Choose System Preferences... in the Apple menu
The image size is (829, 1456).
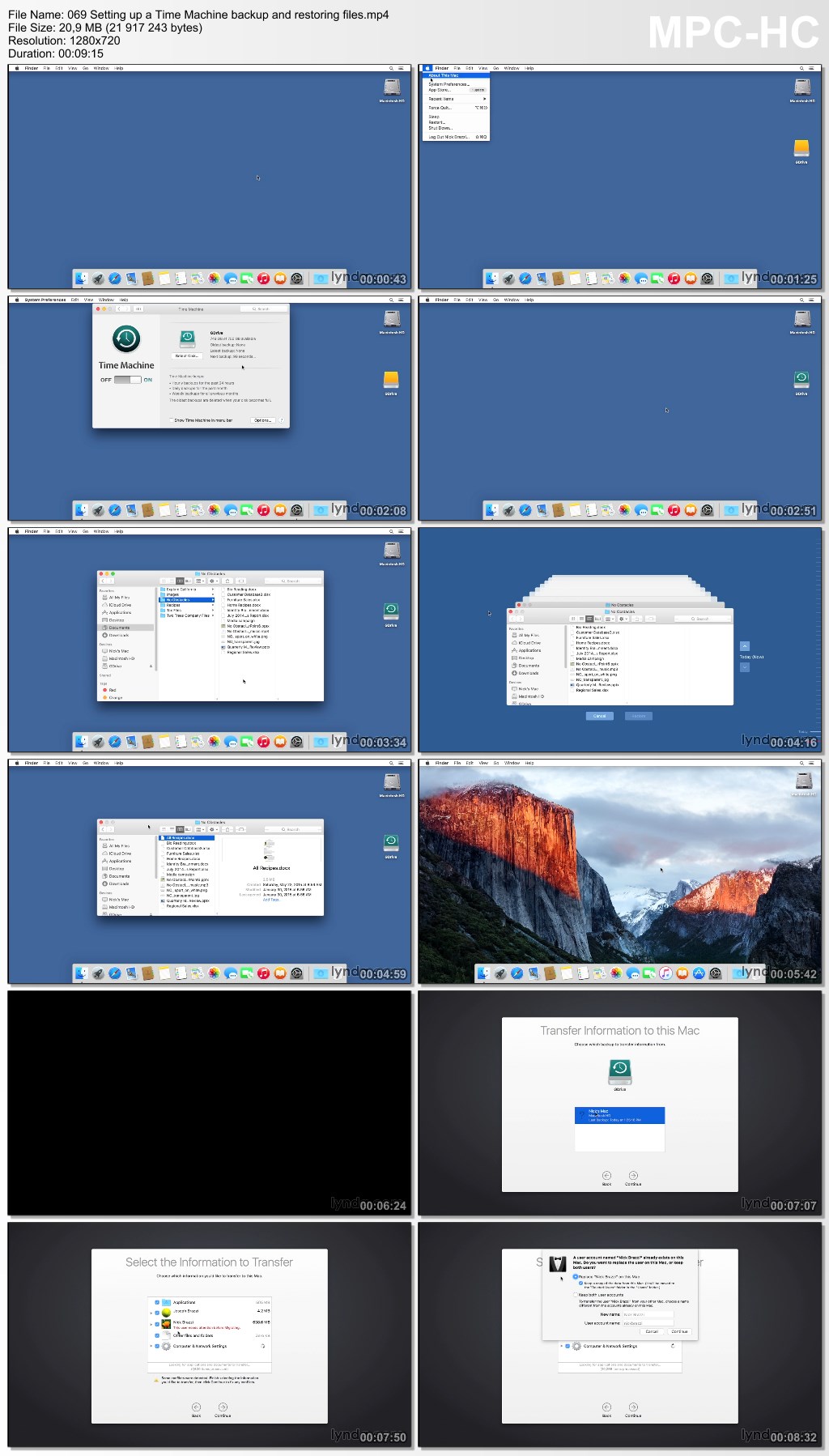pos(457,84)
